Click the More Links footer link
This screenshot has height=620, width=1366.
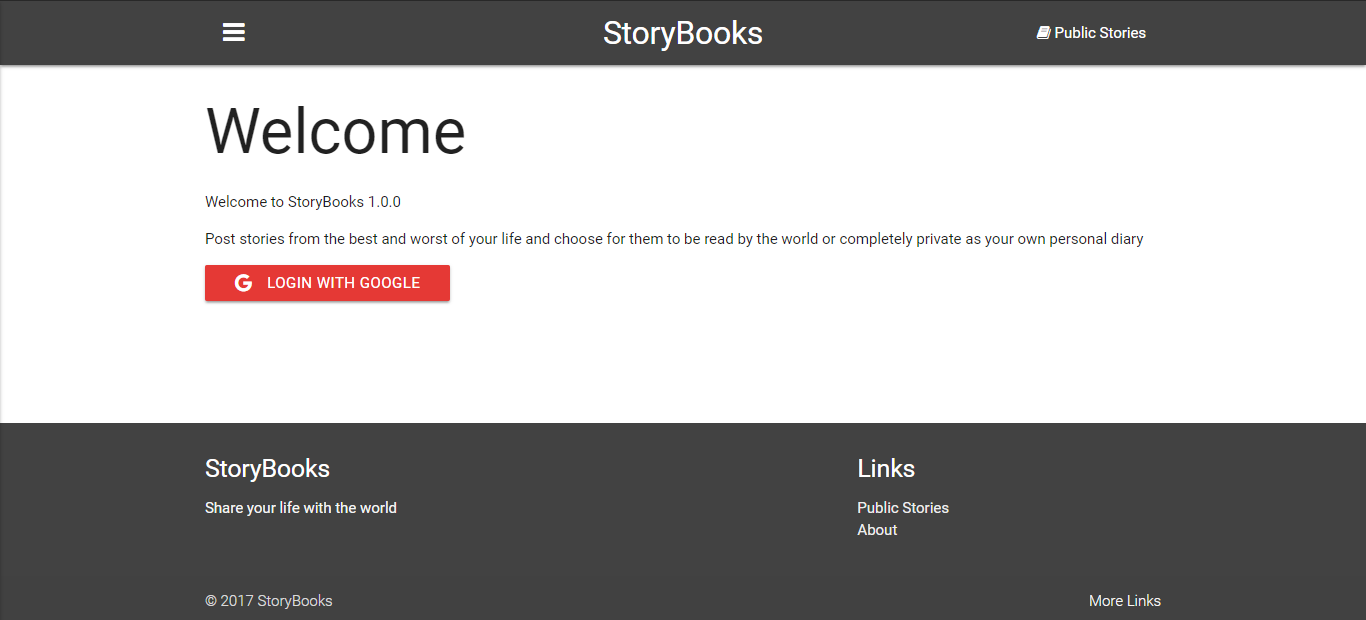(1125, 601)
